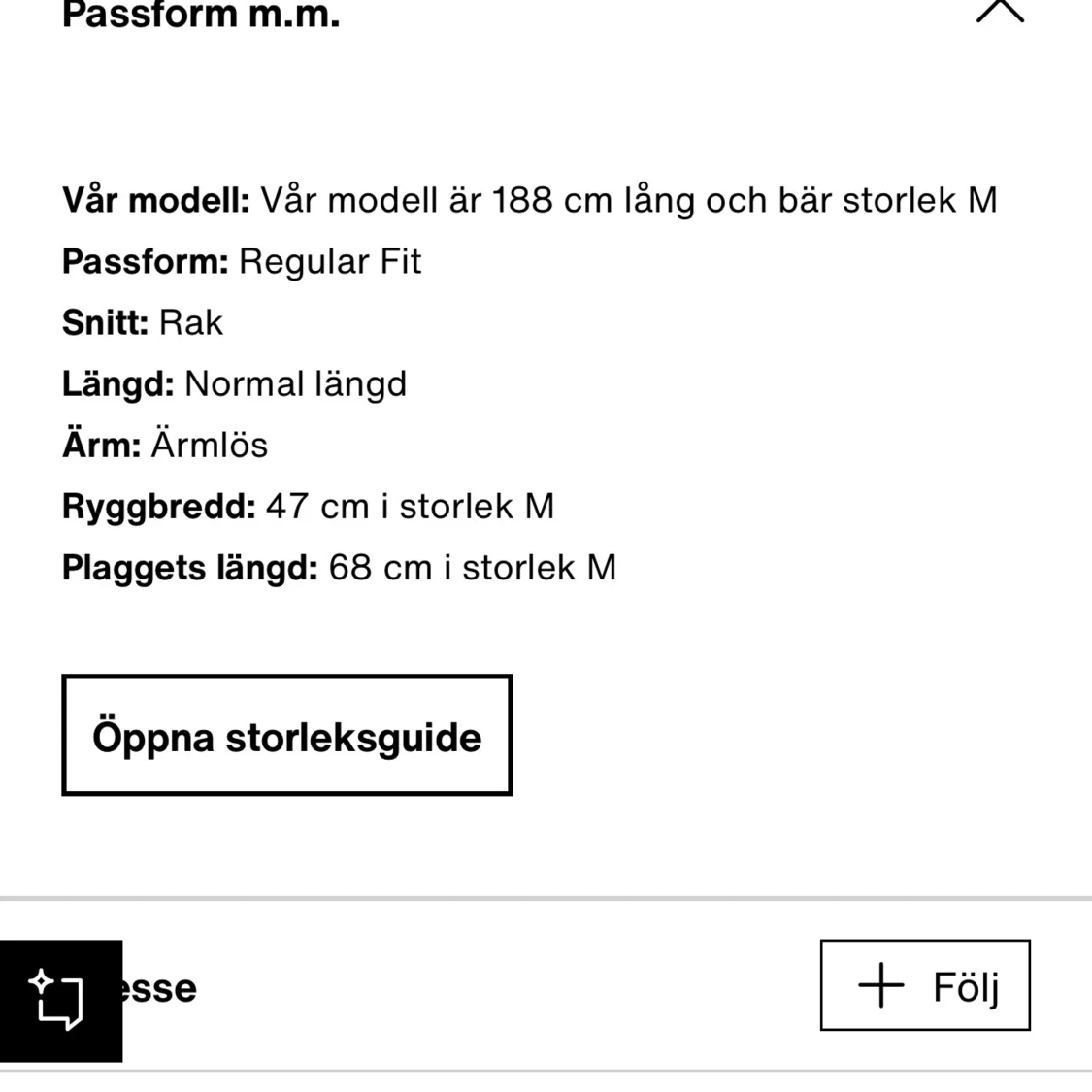This screenshot has width=1092, height=1092.
Task: Select the "Regular Fit" value text
Action: (330, 261)
